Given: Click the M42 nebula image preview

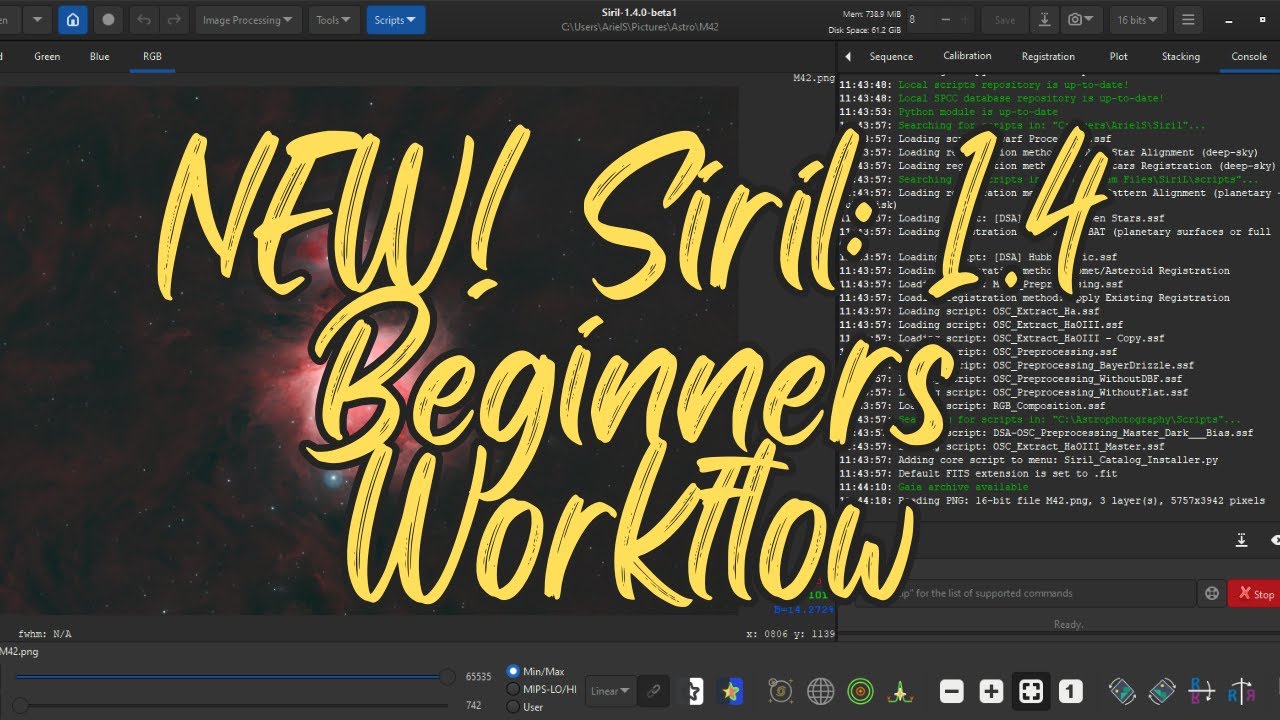Looking at the screenshot, I should click(369, 350).
